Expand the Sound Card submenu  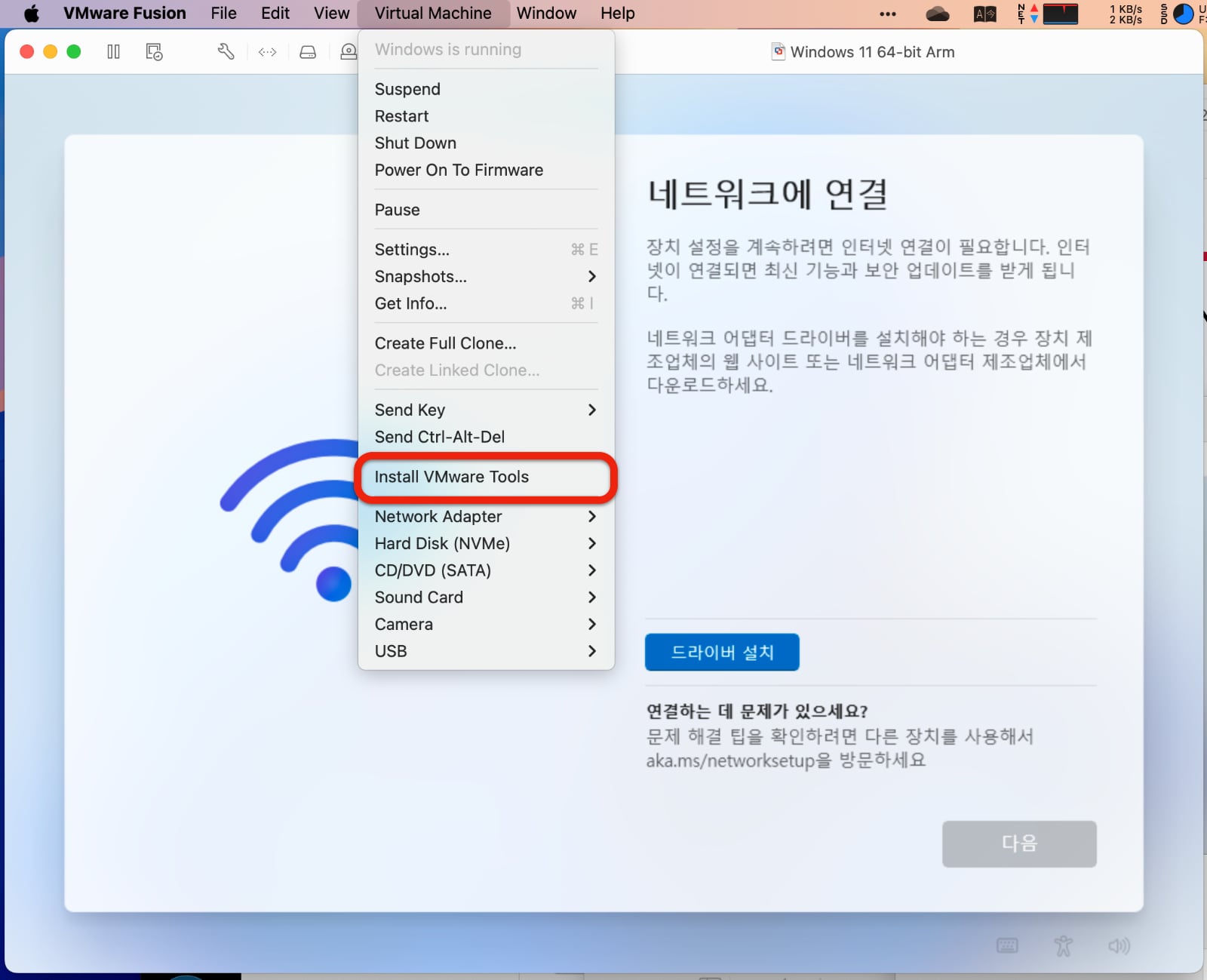[486, 597]
